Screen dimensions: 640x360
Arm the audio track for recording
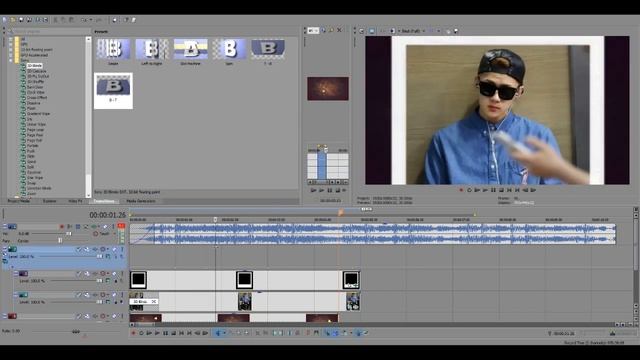tap(62, 226)
